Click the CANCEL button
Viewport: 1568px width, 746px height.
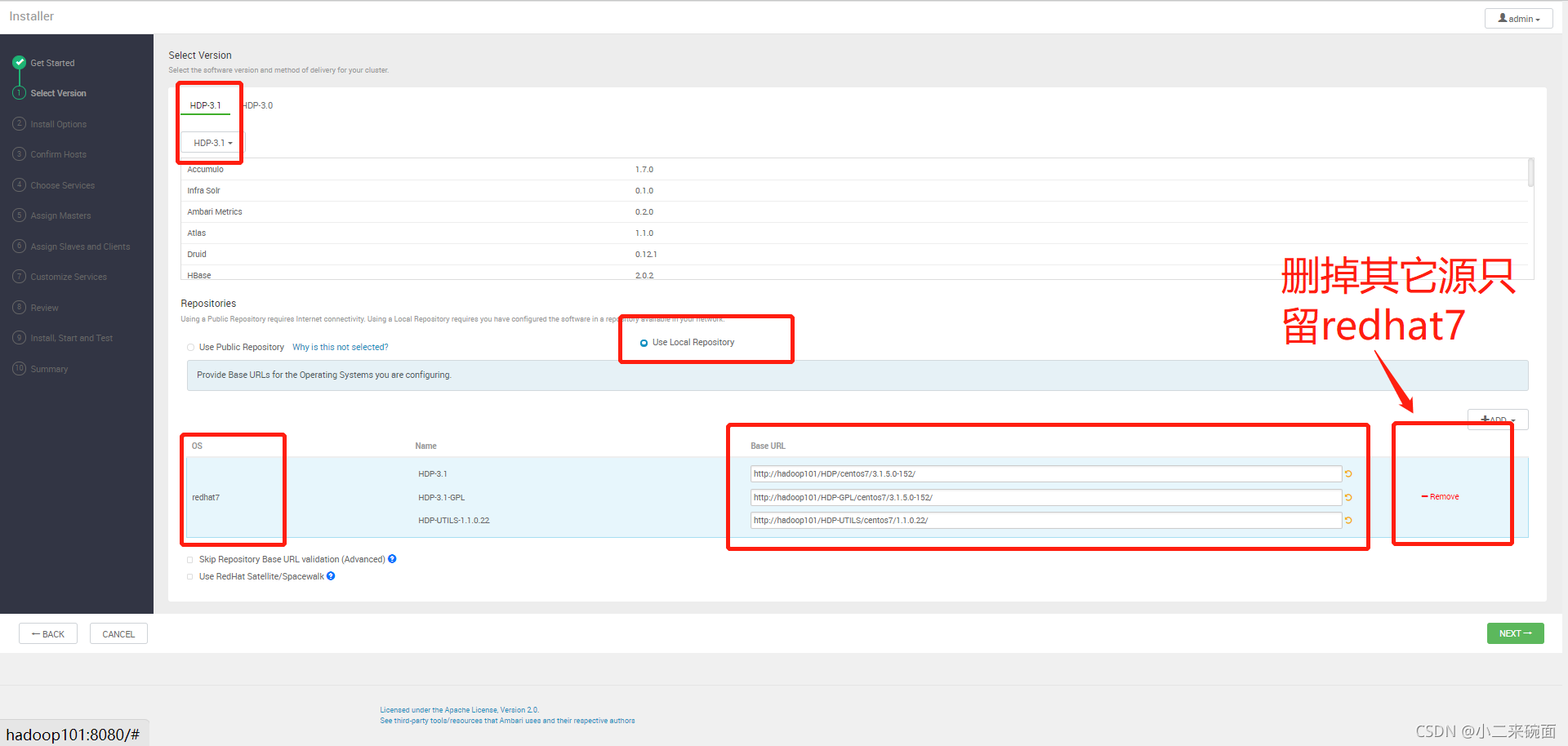(x=118, y=634)
